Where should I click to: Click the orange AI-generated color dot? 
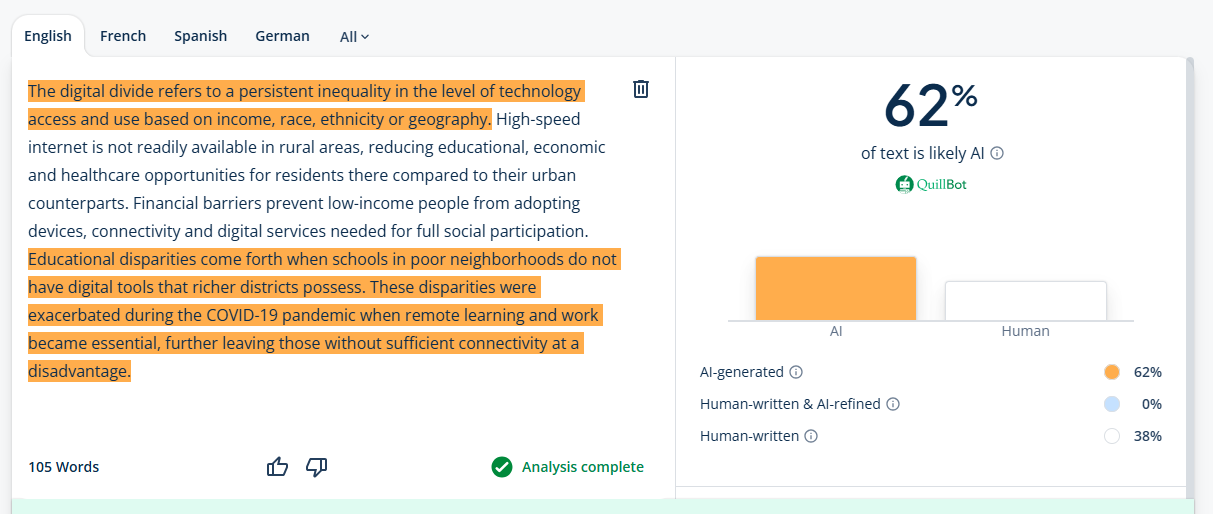click(1112, 372)
